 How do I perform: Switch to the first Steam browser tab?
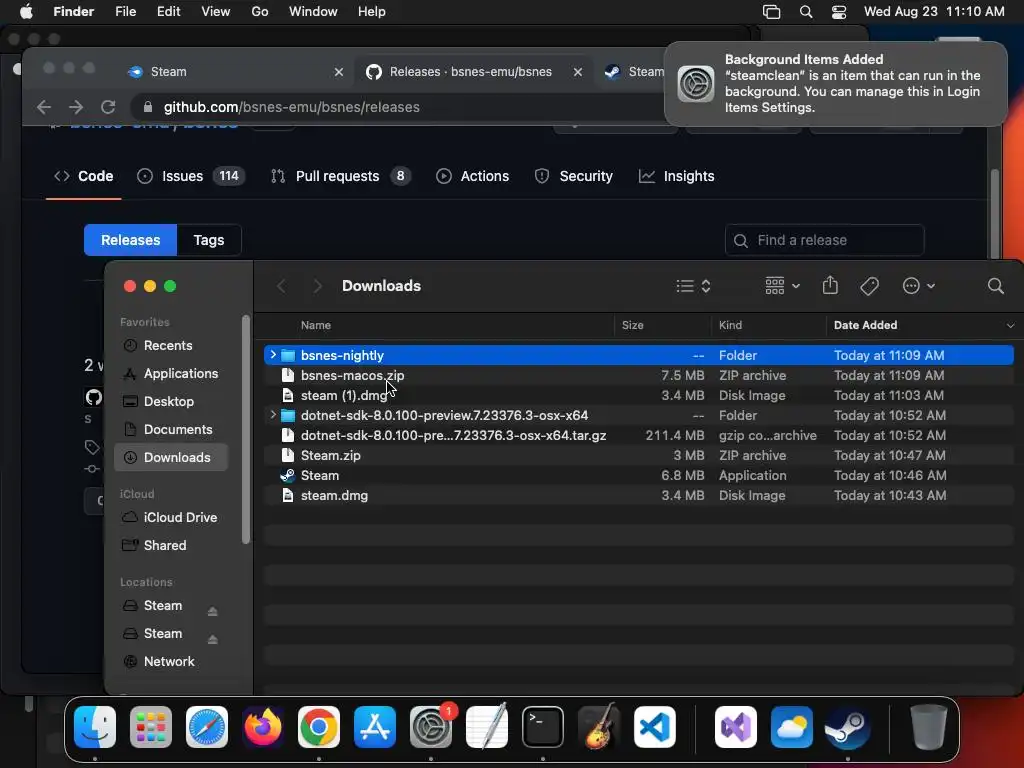pos(235,72)
